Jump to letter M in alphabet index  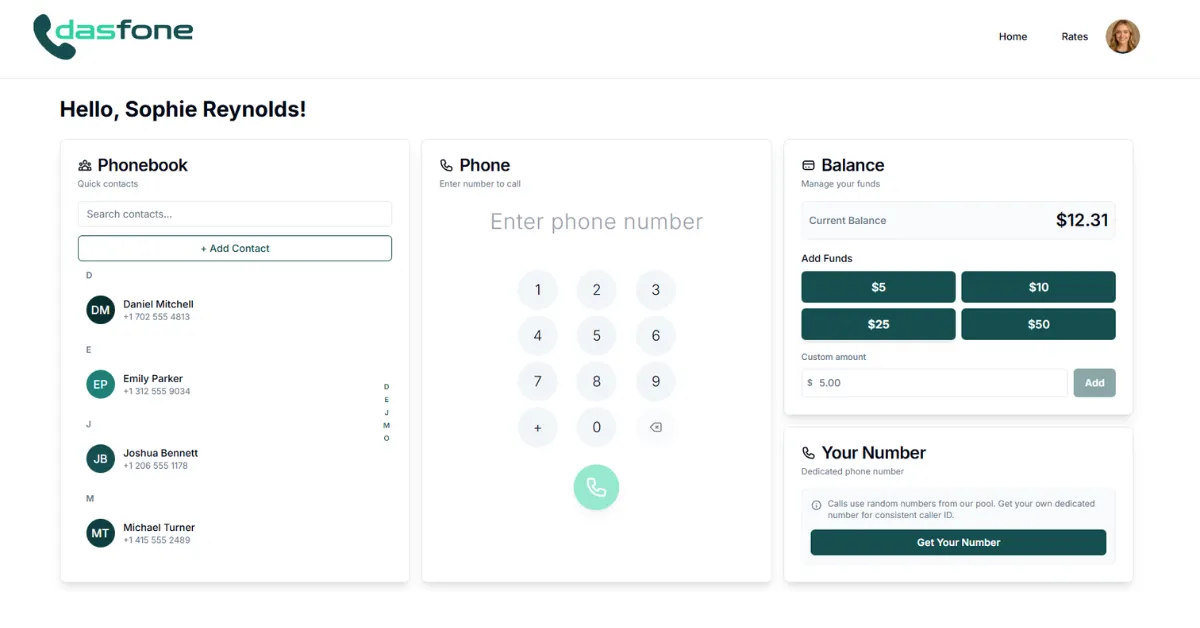pyautogui.click(x=387, y=425)
